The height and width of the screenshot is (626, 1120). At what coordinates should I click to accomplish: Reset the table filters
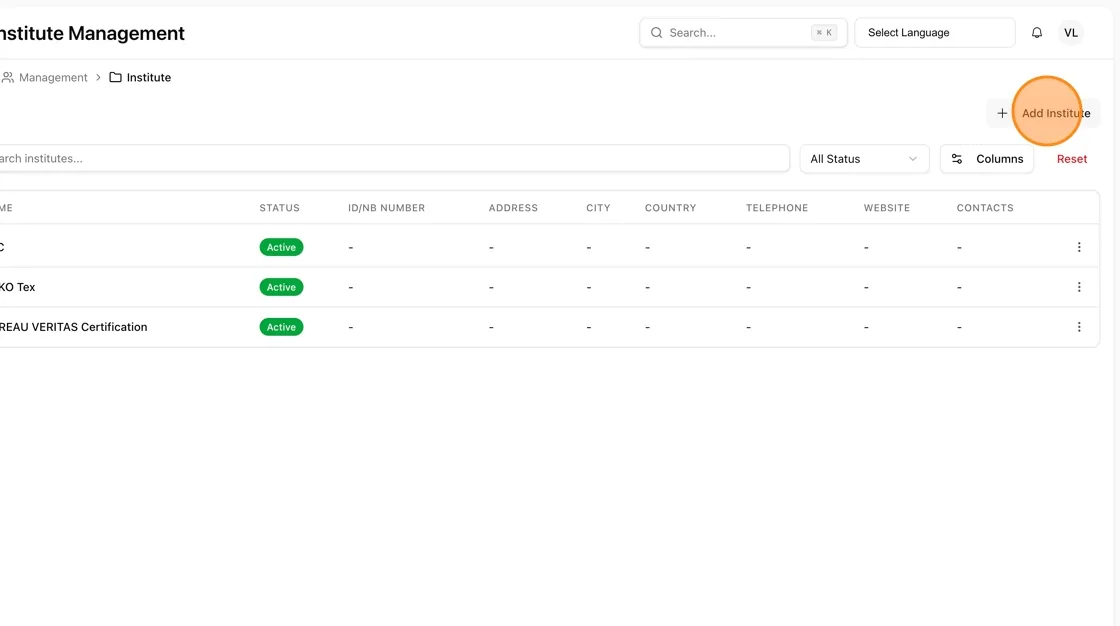[x=1071, y=159]
